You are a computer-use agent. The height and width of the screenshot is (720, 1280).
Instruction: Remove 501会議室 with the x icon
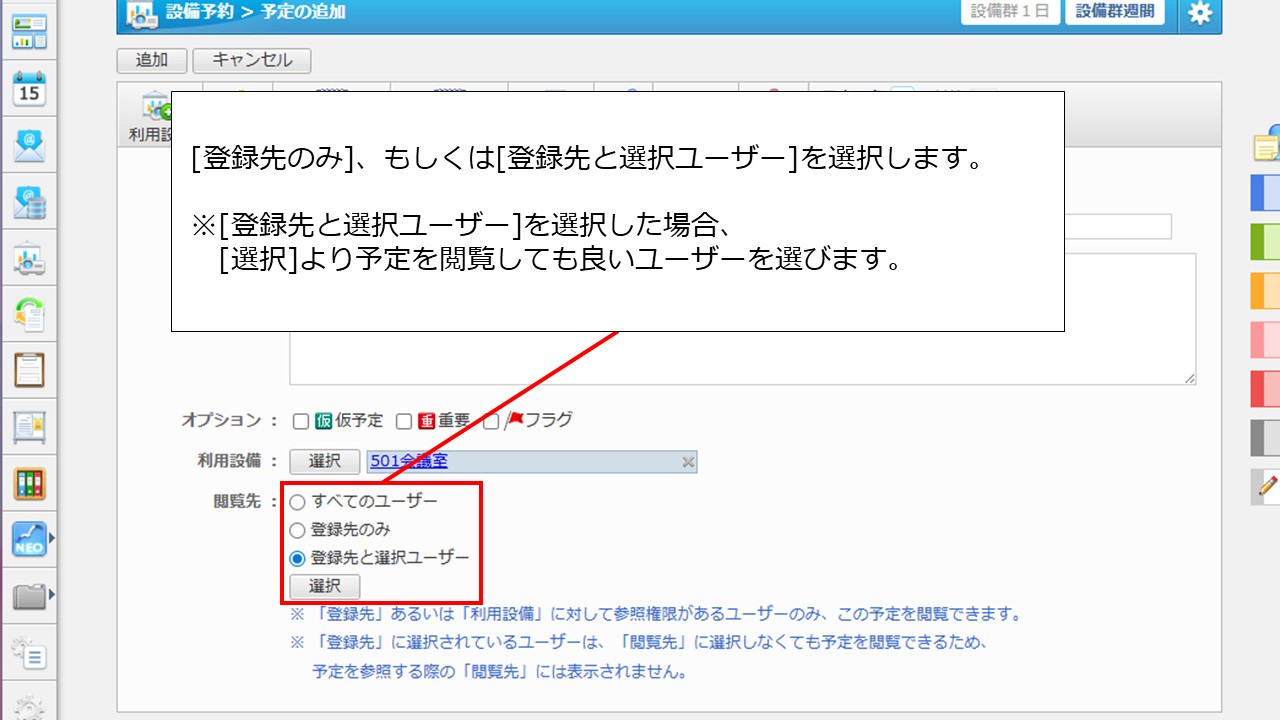point(688,462)
